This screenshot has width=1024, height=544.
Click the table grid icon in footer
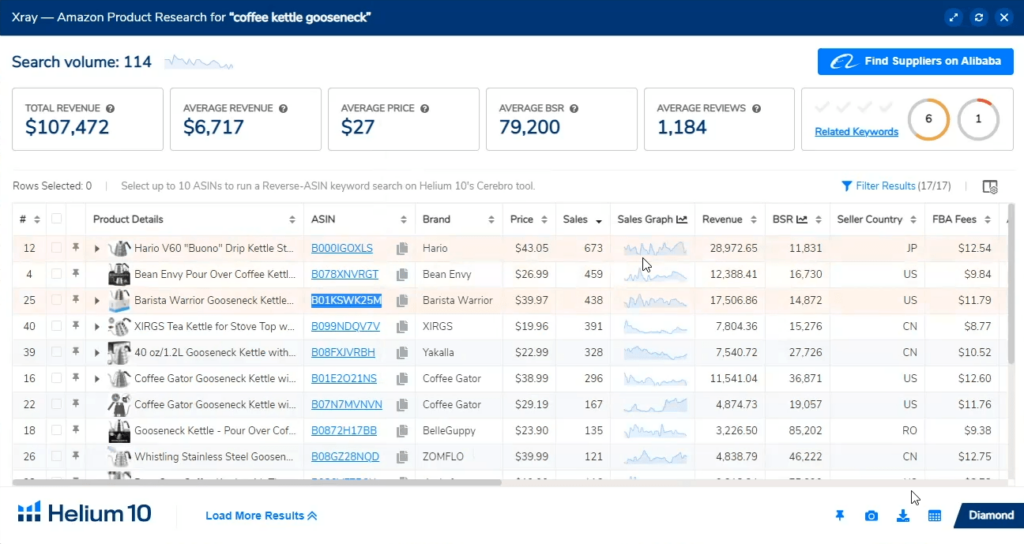(935, 516)
